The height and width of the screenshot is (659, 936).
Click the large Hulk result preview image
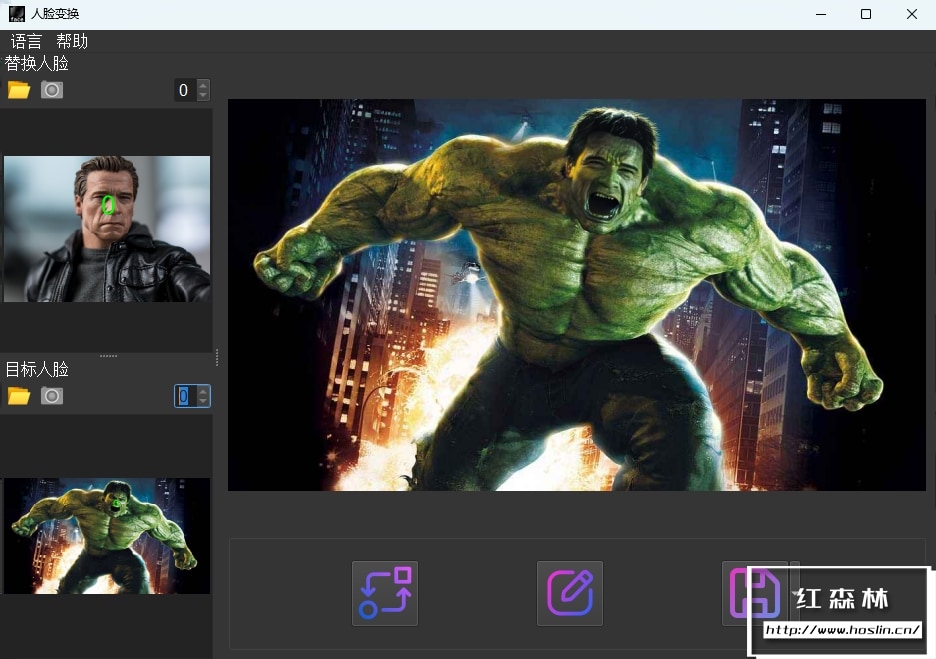click(577, 295)
